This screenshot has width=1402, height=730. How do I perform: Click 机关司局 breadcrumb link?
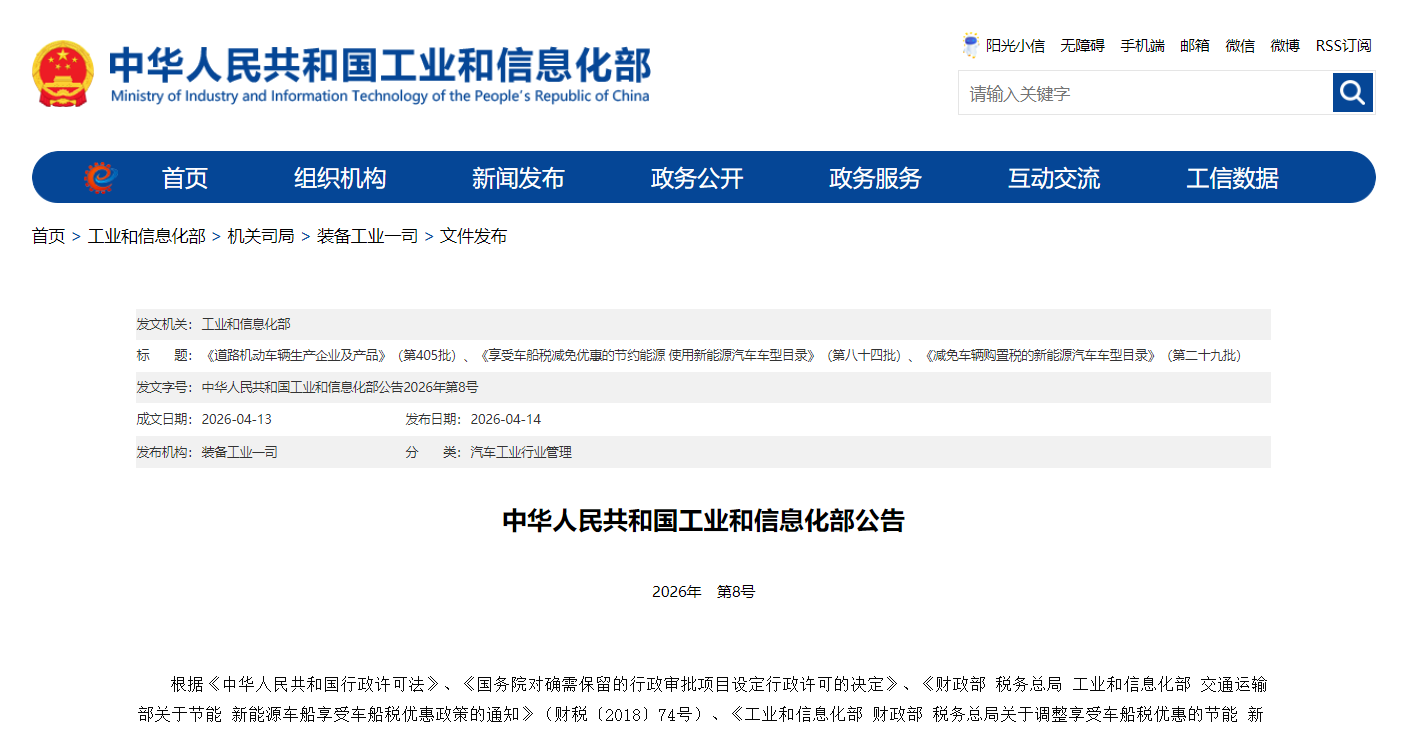point(261,236)
